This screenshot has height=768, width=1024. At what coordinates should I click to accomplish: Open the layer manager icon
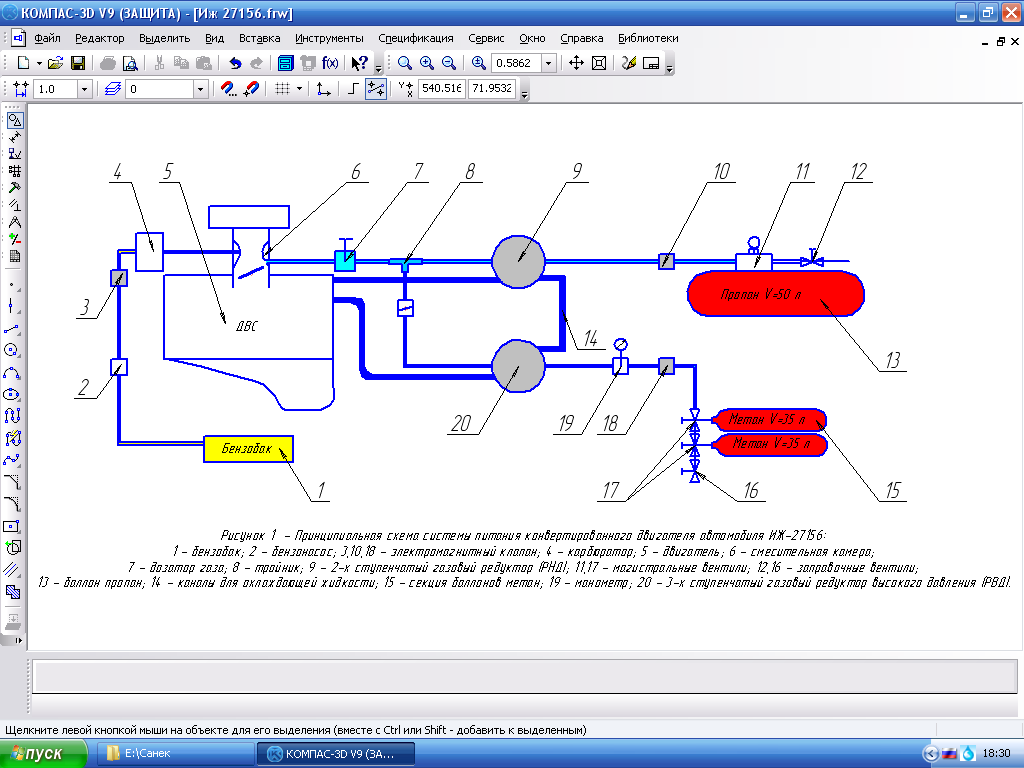click(x=113, y=89)
